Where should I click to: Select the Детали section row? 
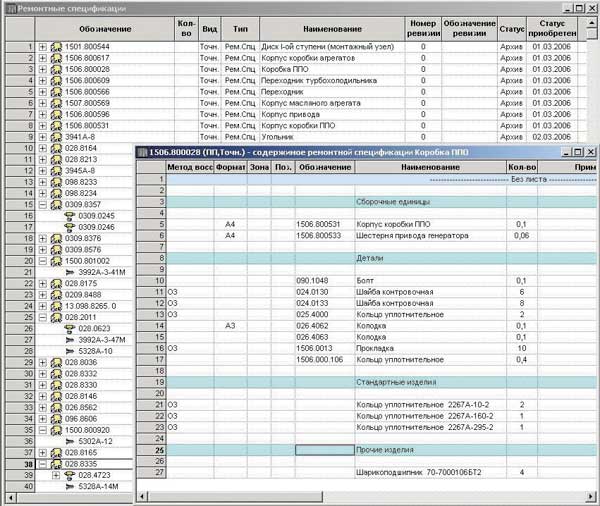(382, 258)
